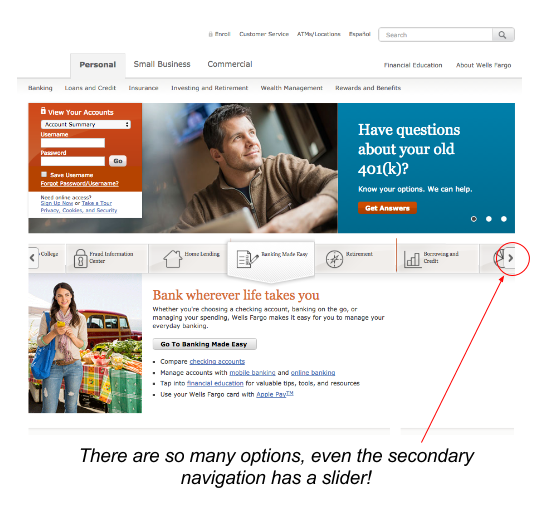Viewport: 553px width, 507px height.
Task: Open the Financial Education top link
Action: [413, 65]
